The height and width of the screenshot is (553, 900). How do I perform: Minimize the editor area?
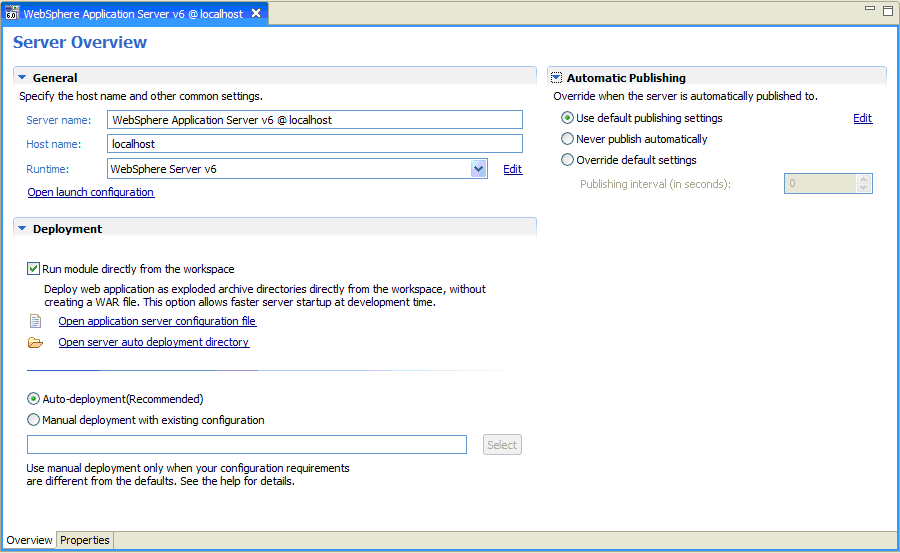(870, 8)
